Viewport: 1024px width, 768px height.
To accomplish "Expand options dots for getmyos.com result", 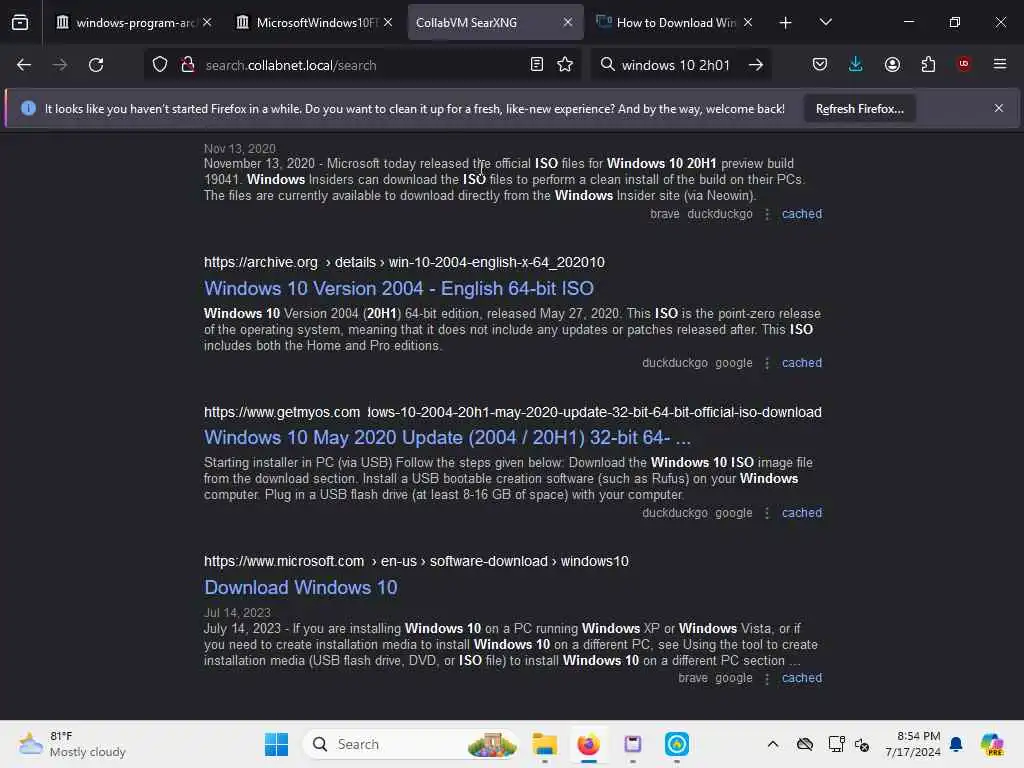I will (x=767, y=513).
